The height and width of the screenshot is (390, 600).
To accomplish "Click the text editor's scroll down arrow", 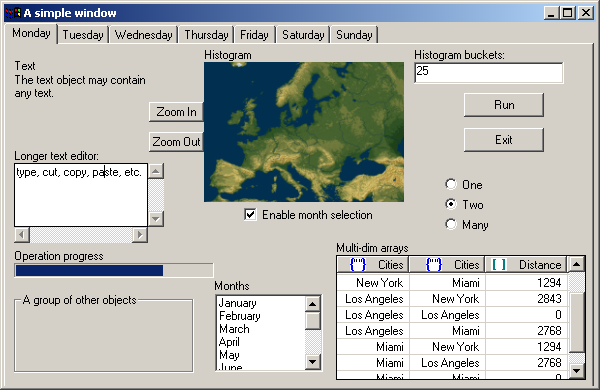I will 156,219.
